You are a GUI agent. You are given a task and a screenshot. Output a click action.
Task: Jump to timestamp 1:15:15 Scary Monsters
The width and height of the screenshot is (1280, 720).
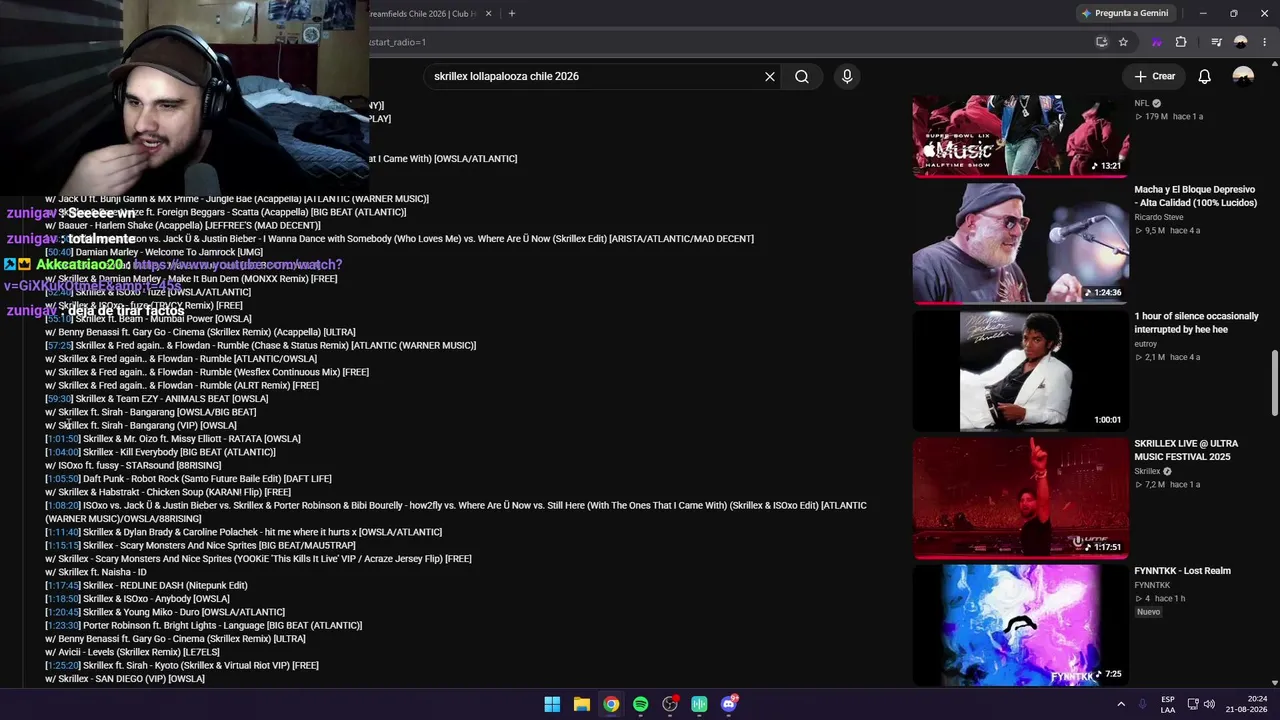pyautogui.click(x=63, y=546)
